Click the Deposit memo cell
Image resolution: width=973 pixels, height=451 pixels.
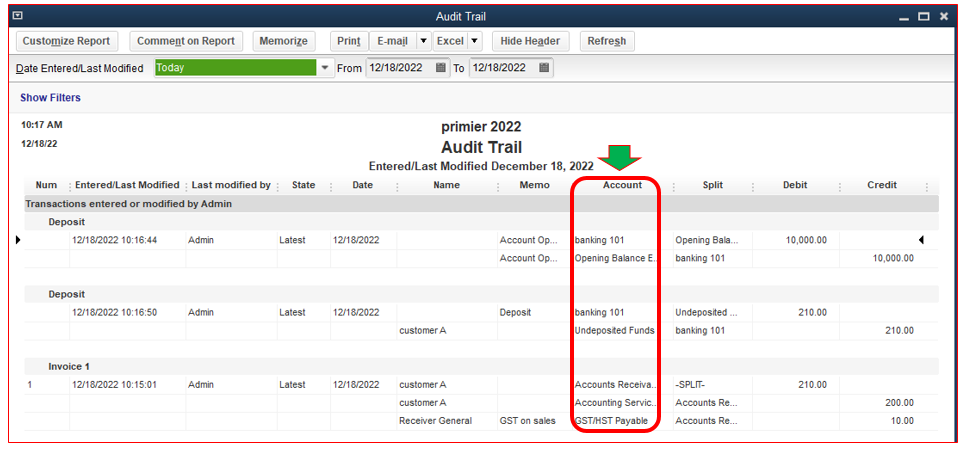[515, 313]
